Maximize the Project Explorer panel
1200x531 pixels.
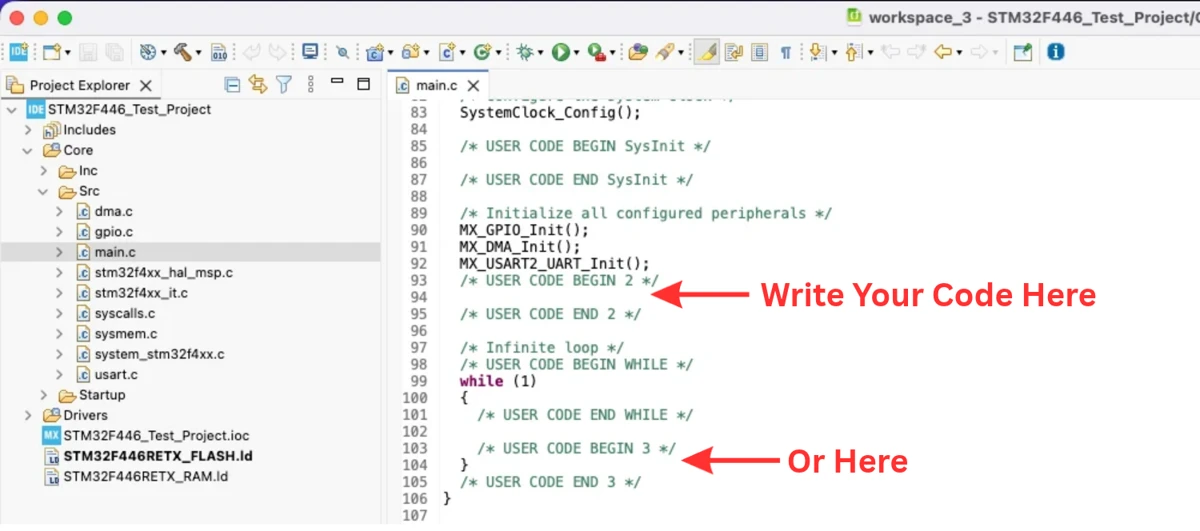(363, 84)
